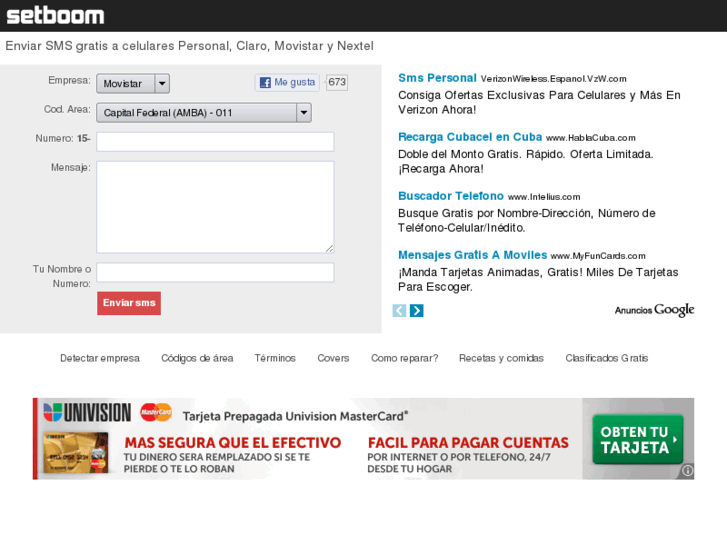727x545 pixels.
Task: Click the ad info icon on banner
Action: click(x=688, y=471)
